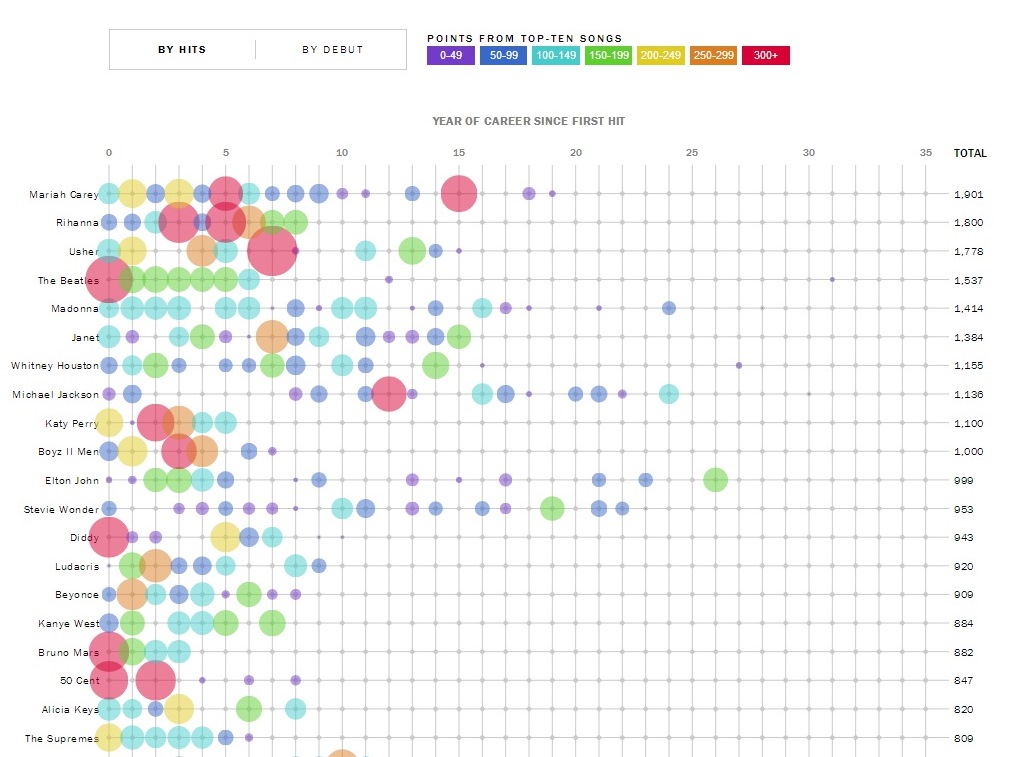Click Madonna's blue bubble at year 24

click(x=669, y=308)
